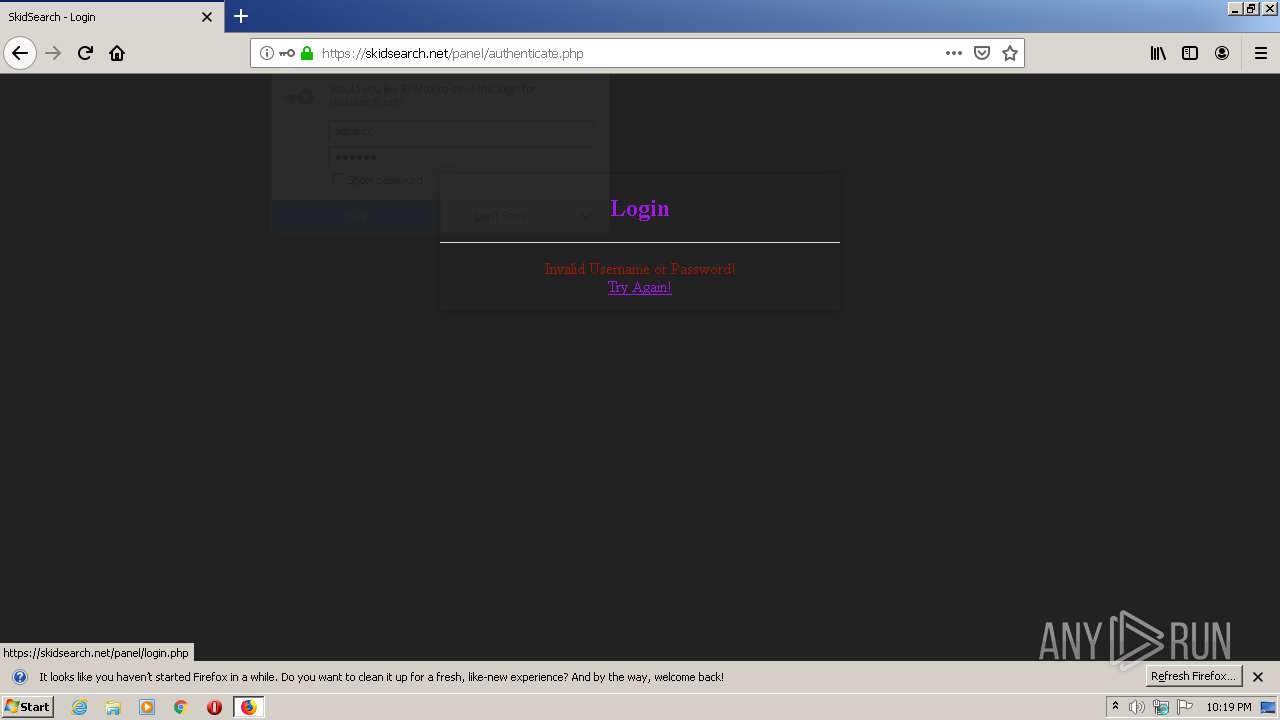Open the Firefox account menu

[x=1222, y=53]
